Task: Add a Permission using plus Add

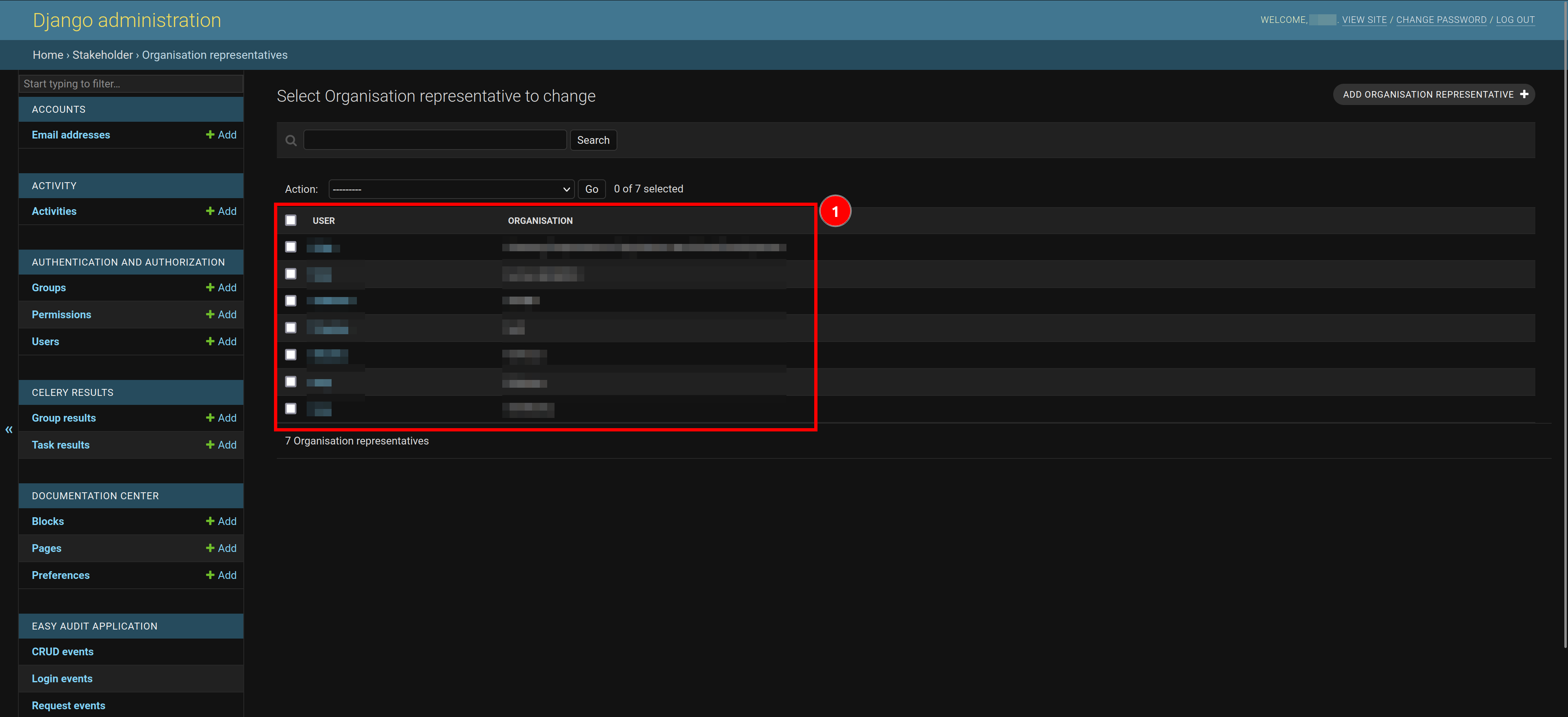Action: [221, 314]
